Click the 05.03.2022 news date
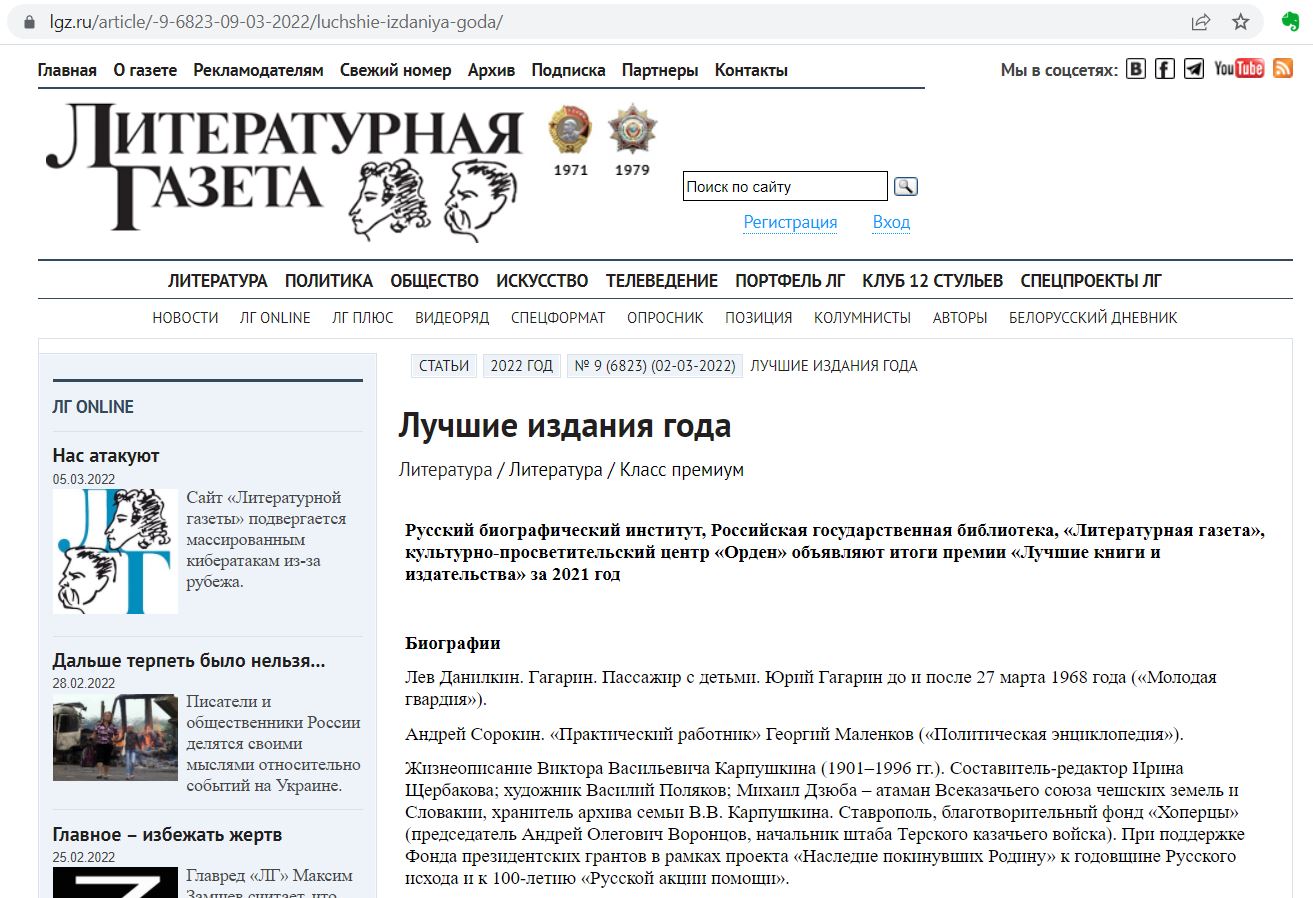This screenshot has width=1313, height=898. [x=84, y=479]
